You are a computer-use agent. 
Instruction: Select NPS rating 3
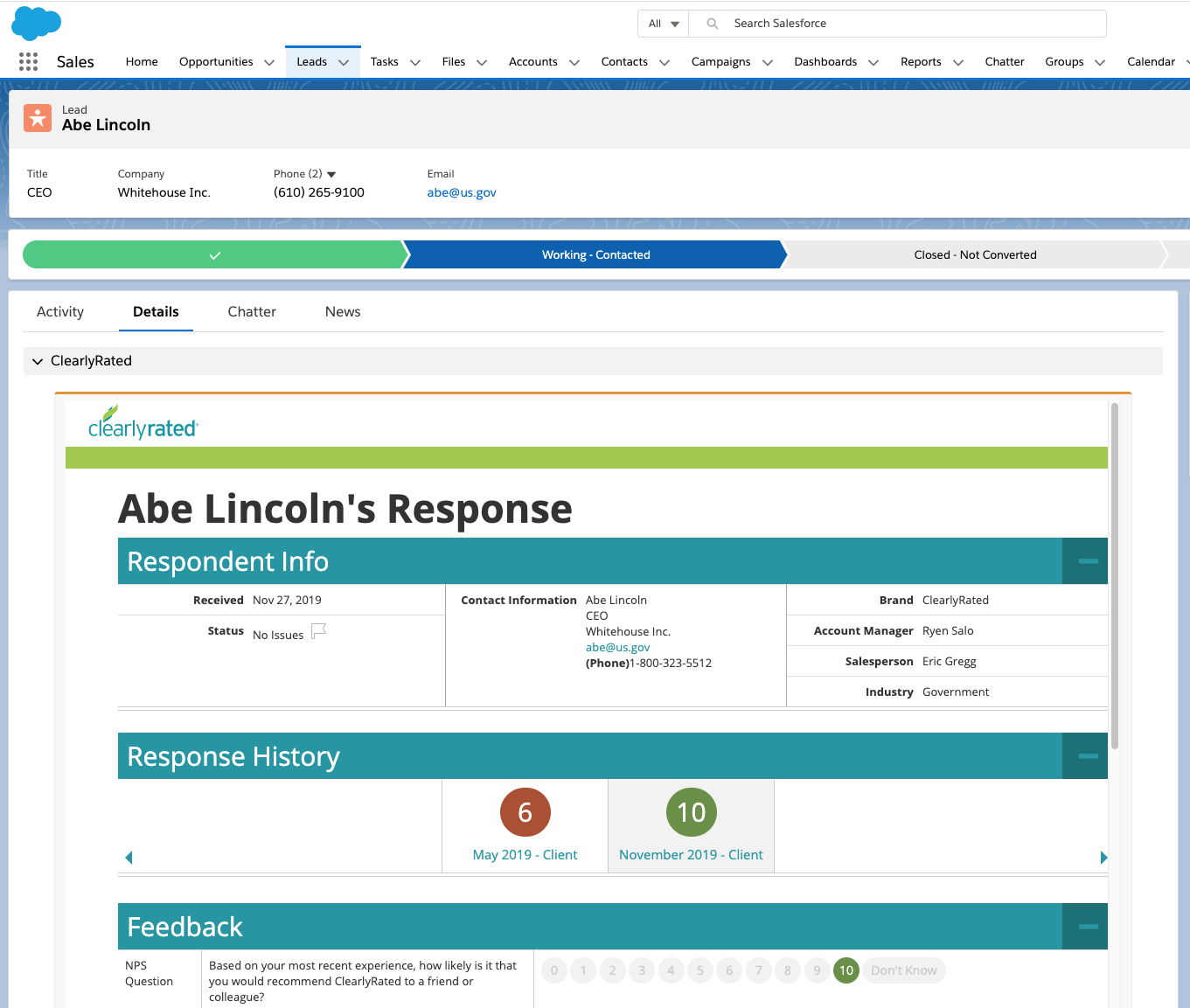tap(642, 970)
